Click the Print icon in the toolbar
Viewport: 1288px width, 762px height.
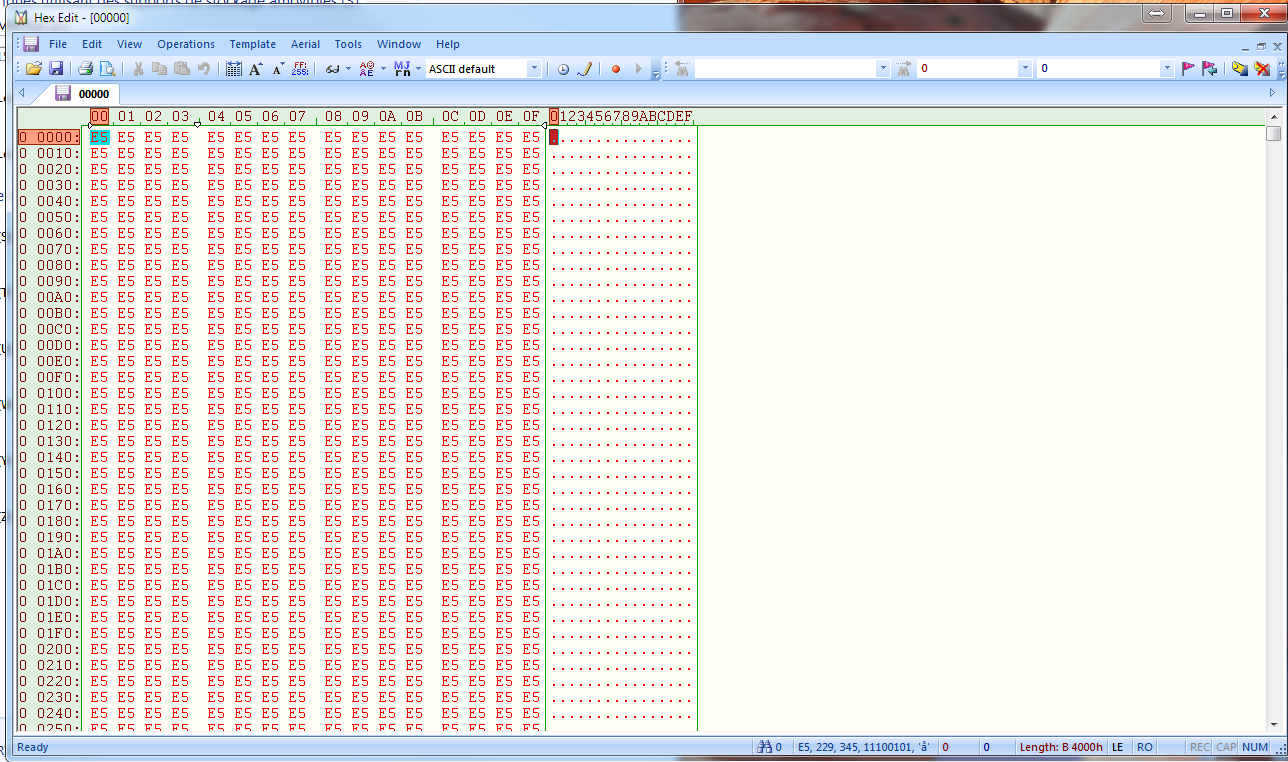[x=86, y=69]
